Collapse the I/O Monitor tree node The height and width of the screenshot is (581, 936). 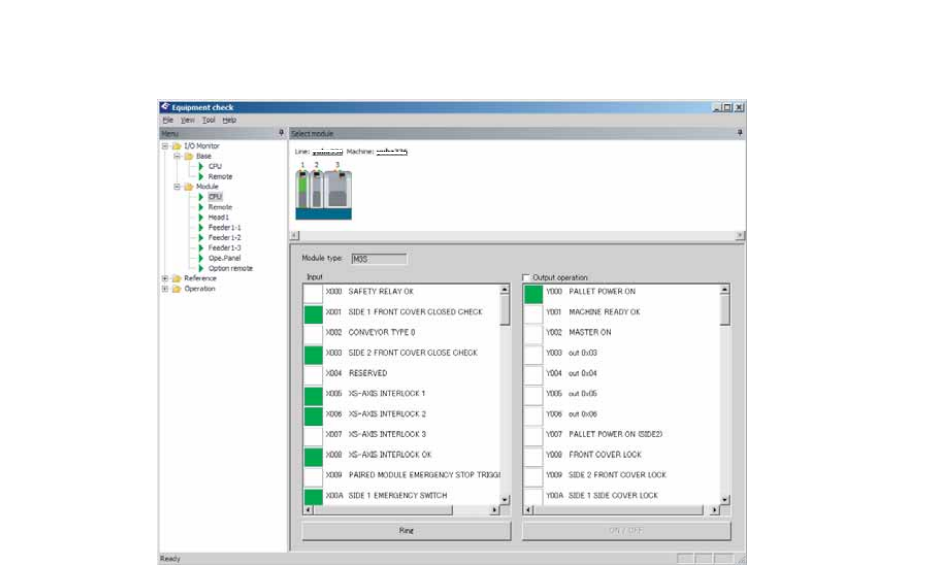pos(165,146)
